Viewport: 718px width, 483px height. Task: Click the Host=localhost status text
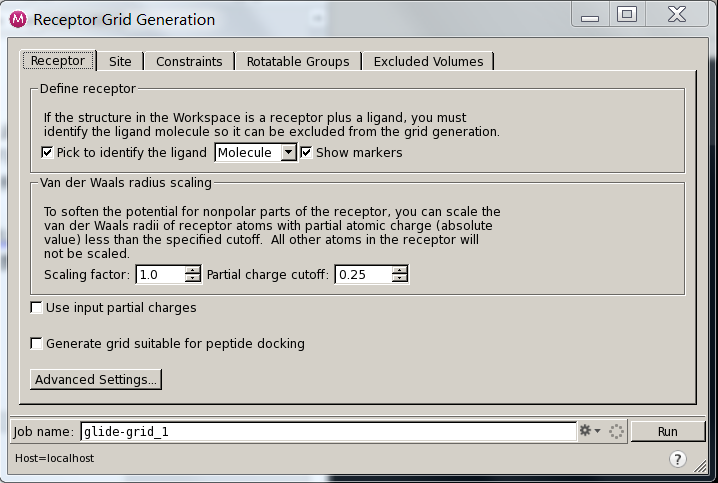point(54,458)
